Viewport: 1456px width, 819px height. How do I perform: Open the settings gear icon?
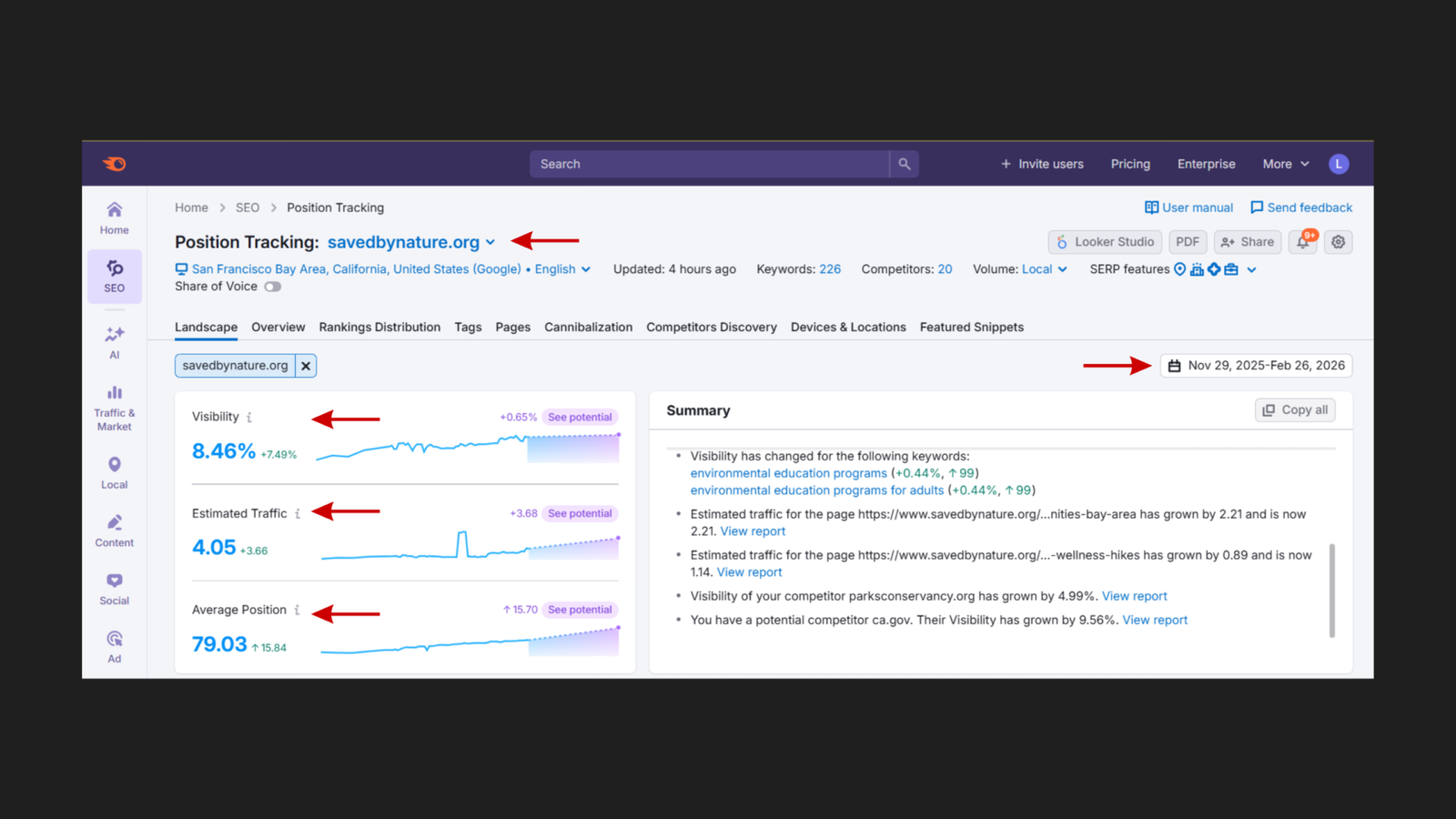1338,242
